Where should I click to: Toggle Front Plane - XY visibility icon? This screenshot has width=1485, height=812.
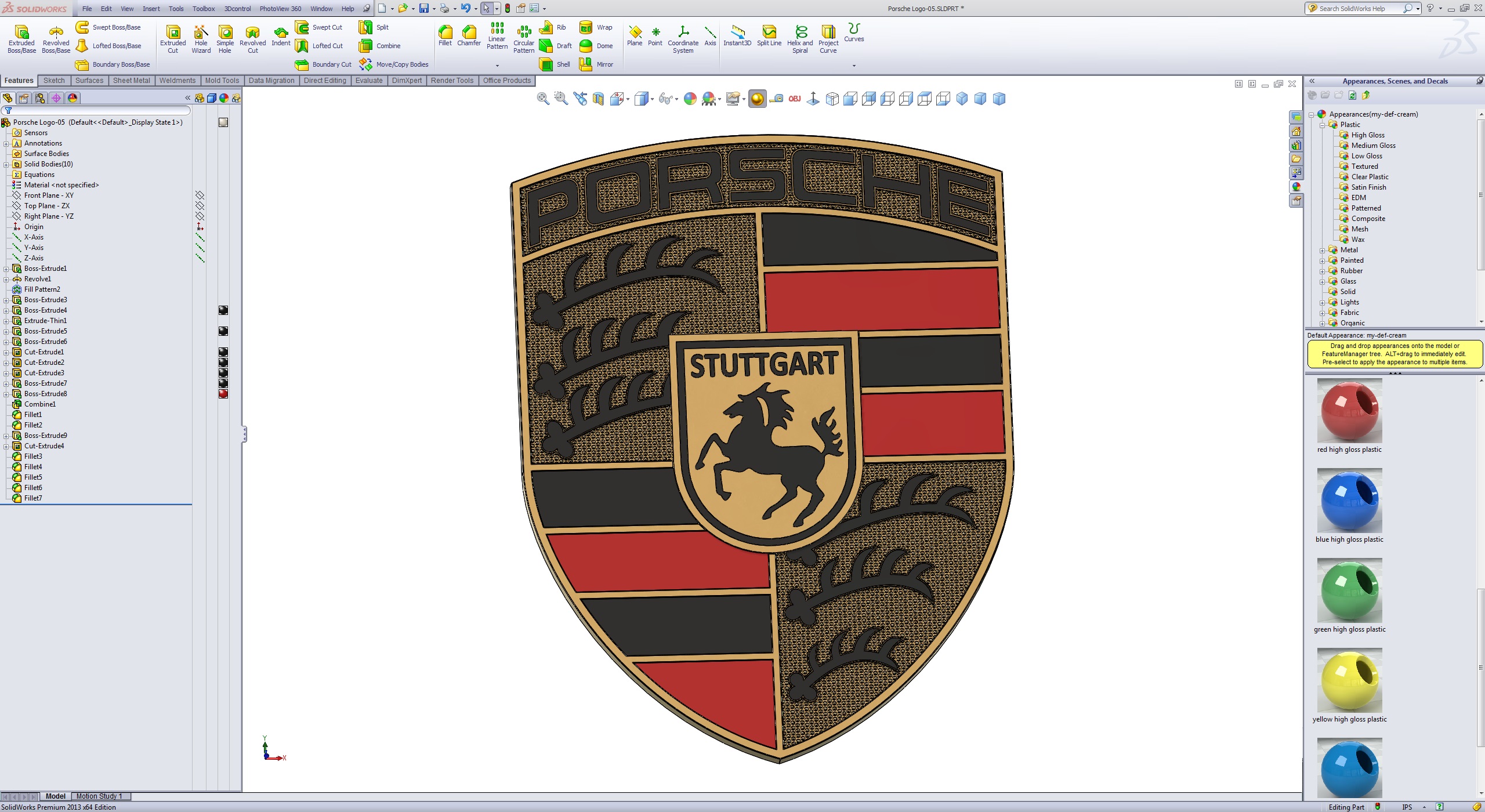(x=200, y=195)
